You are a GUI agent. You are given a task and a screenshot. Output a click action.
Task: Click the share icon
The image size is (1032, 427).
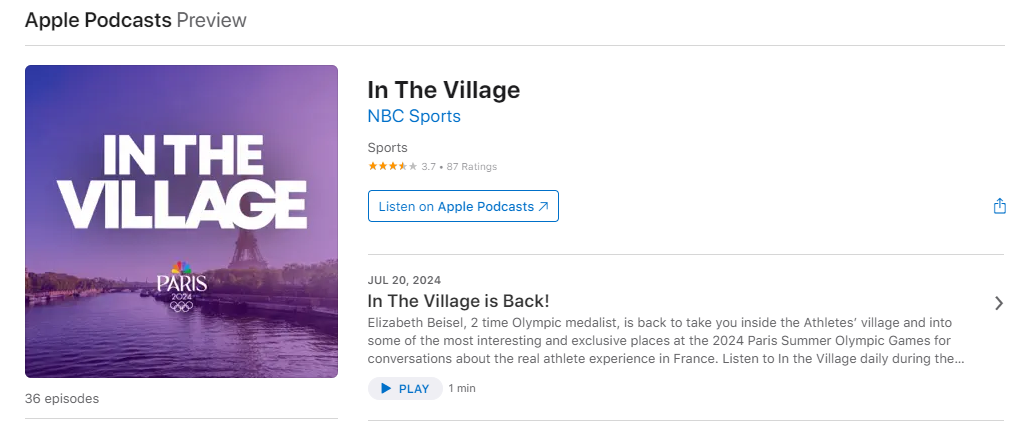(999, 206)
